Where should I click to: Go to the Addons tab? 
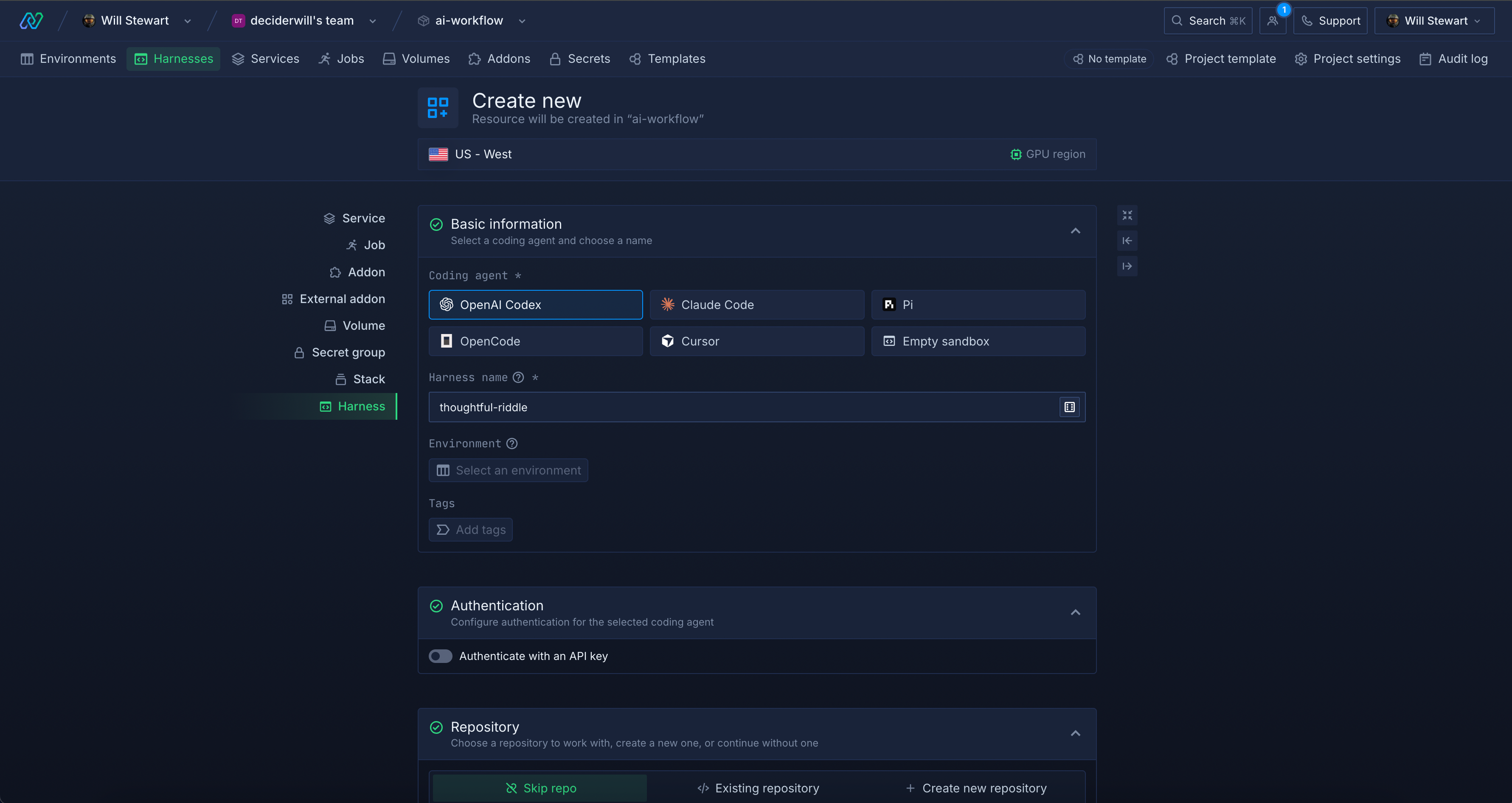(500, 59)
